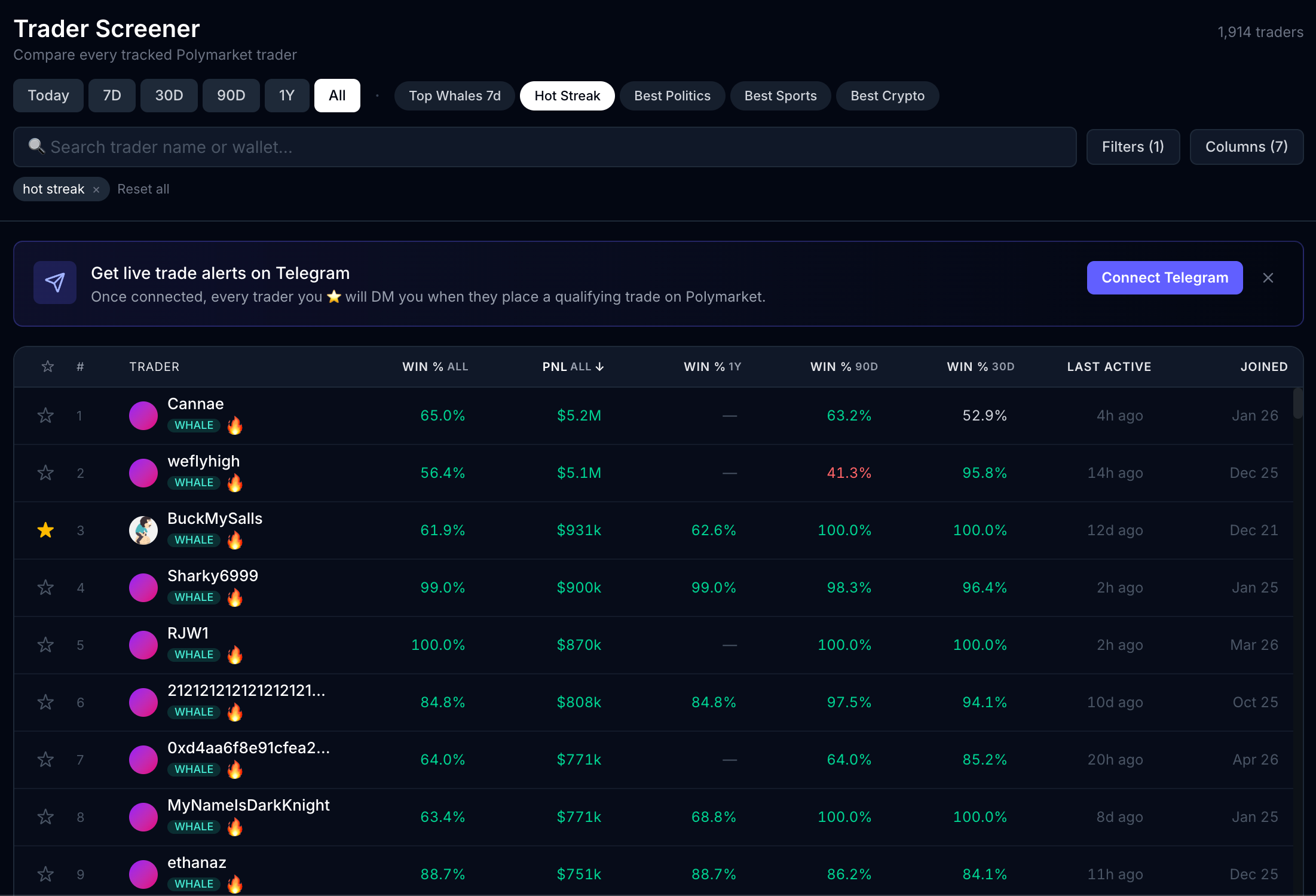Viewport: 1316px width, 896px height.
Task: Toggle the Hot Streak preset
Action: tap(567, 96)
